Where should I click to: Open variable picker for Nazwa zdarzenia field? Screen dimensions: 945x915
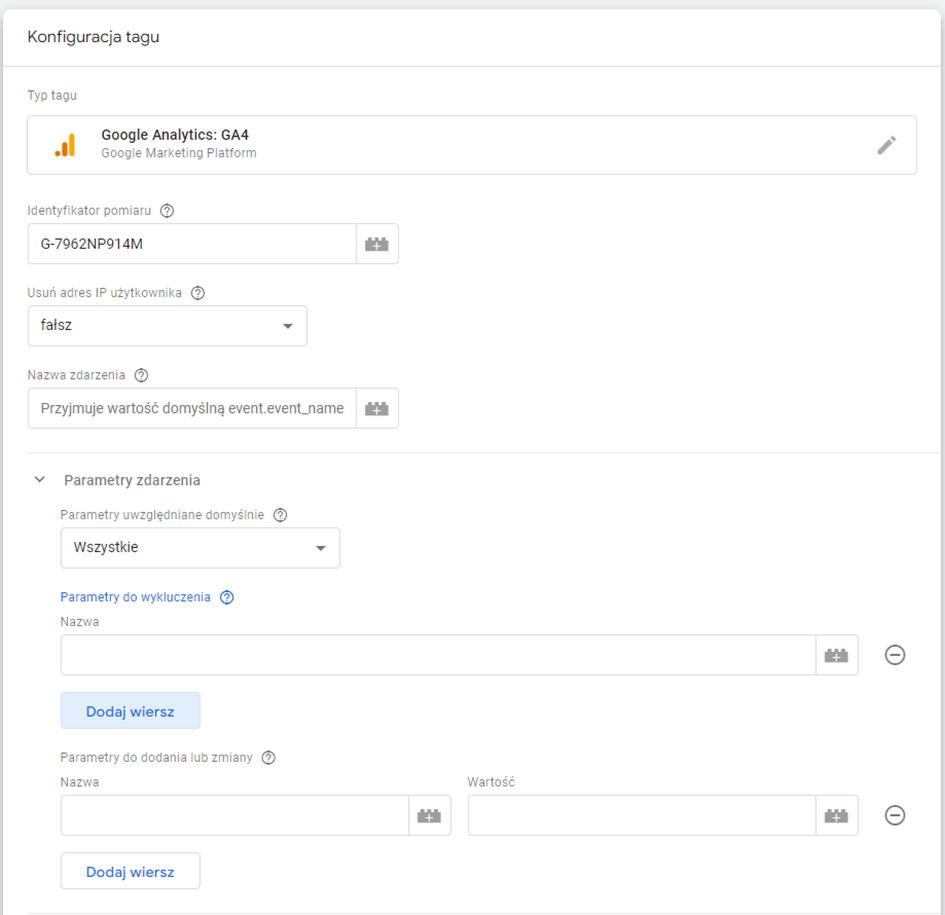(377, 409)
